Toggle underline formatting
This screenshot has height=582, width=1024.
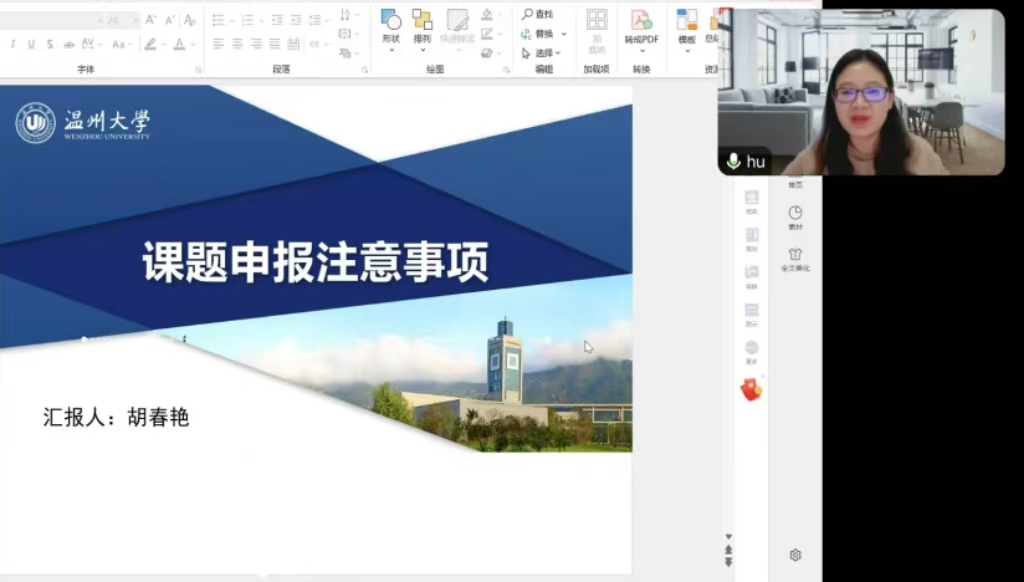31,44
